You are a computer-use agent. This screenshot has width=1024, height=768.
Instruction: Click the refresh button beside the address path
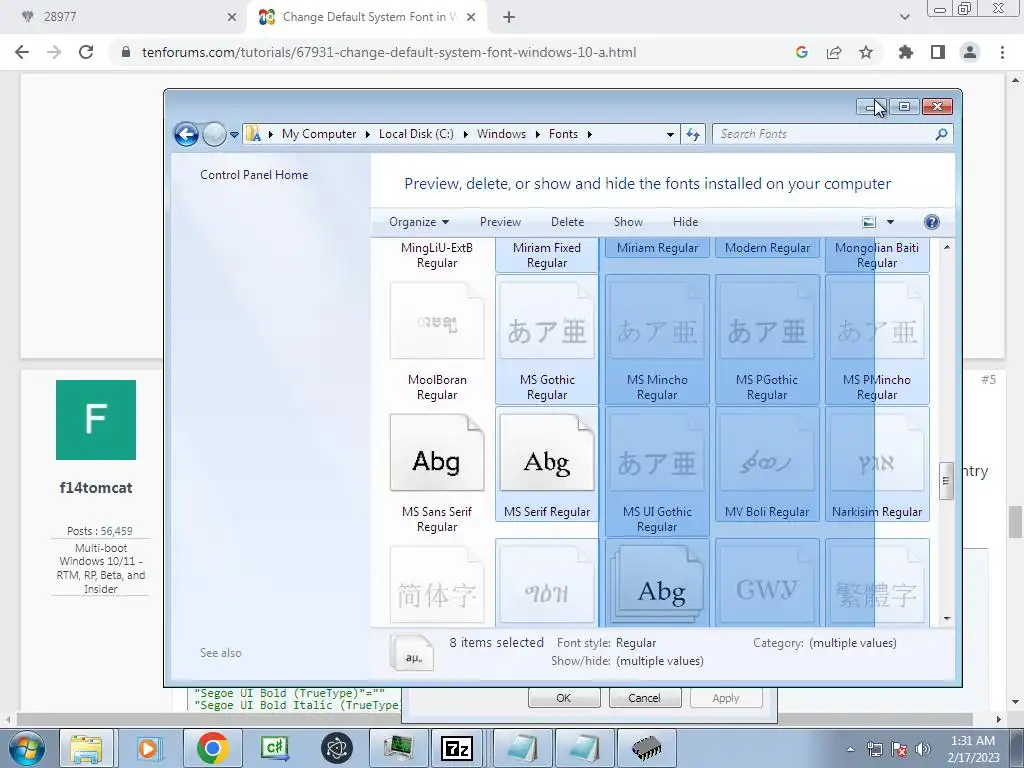coord(692,135)
